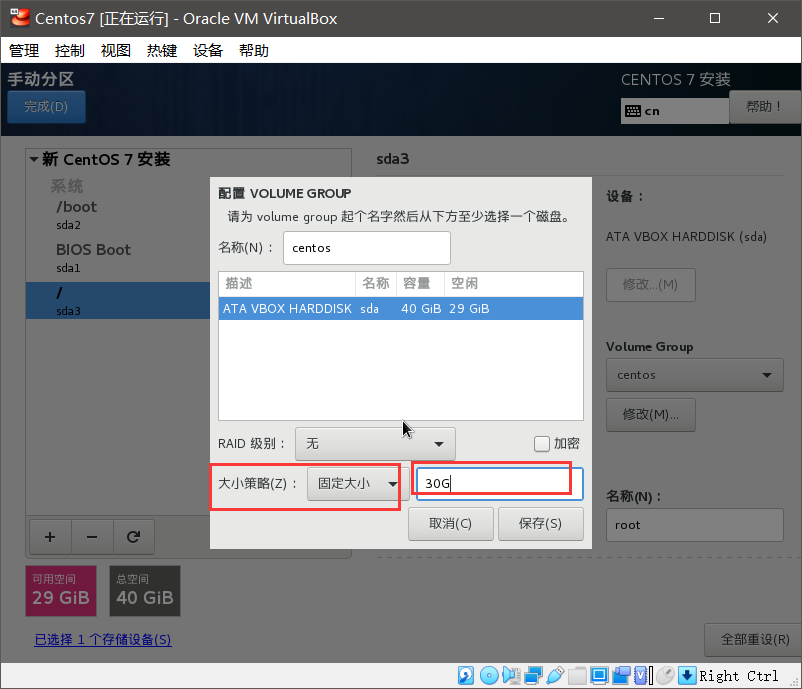Viewport: 802px width, 689px height.
Task: Click the display status bar icon
Action: pos(599,675)
